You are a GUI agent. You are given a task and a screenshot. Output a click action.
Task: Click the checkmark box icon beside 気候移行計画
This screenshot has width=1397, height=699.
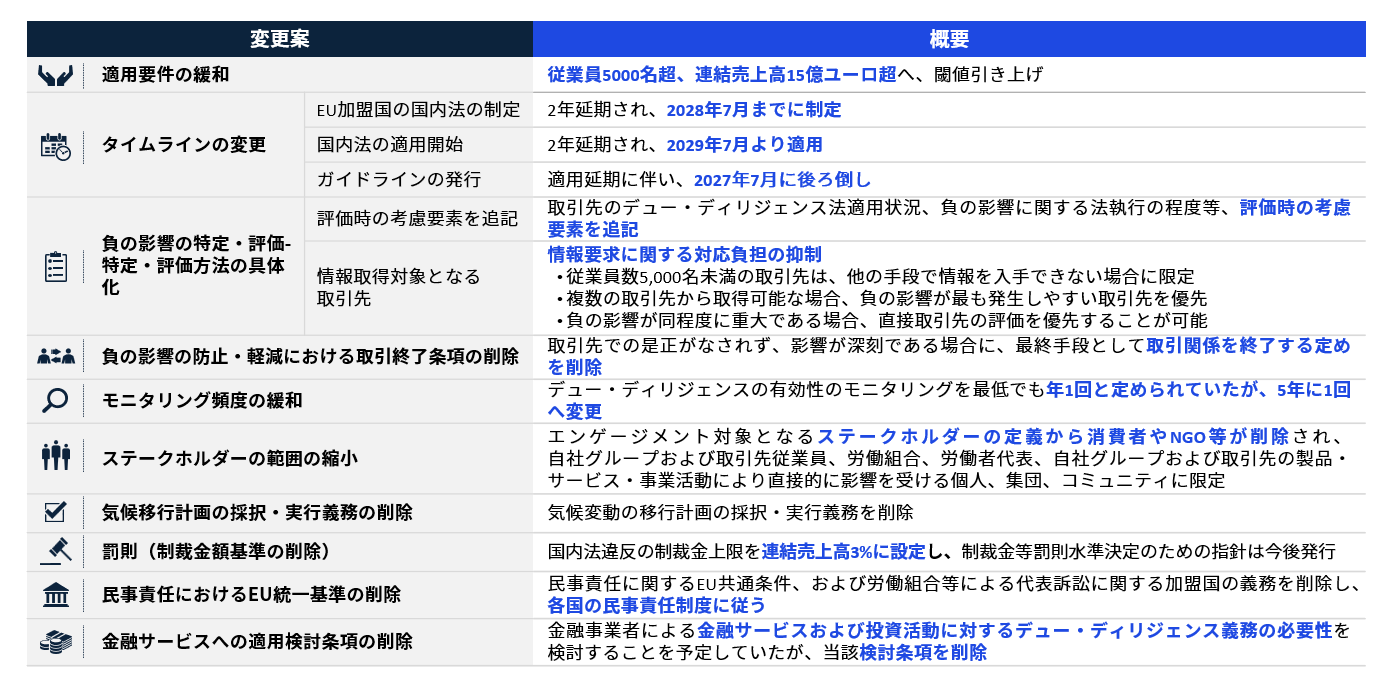click(56, 512)
